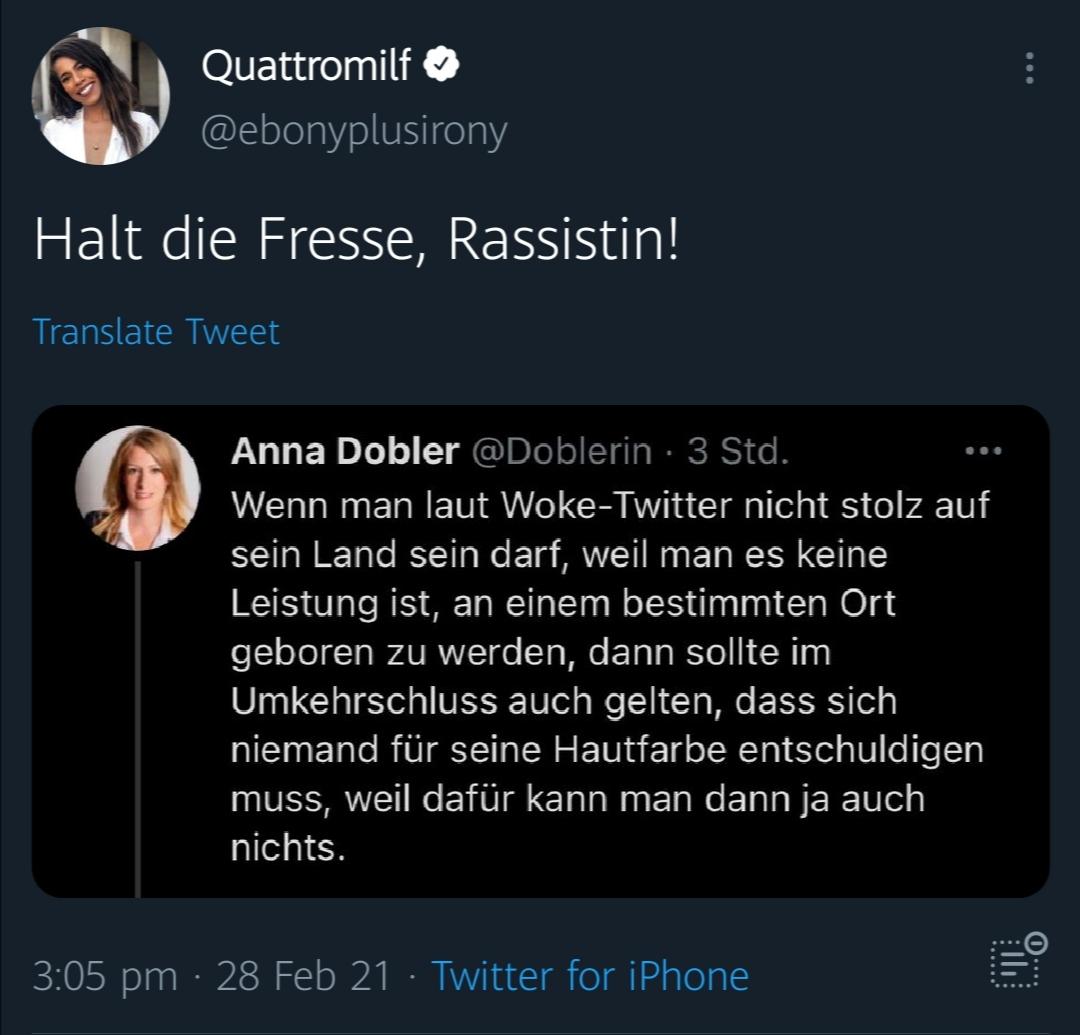
Task: Click the verified badge next to Quattromilf
Action: tap(441, 64)
